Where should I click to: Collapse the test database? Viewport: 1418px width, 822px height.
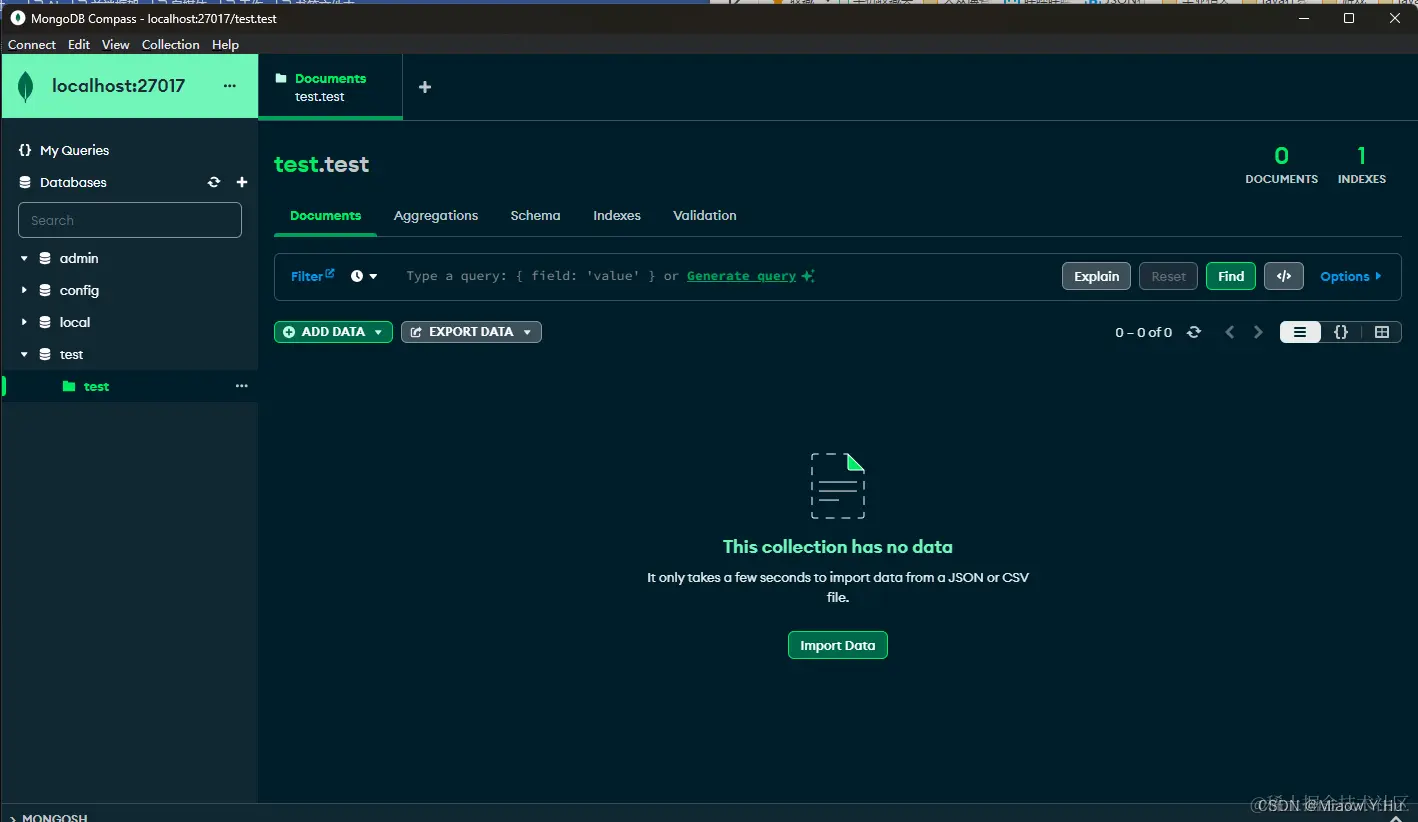24,354
